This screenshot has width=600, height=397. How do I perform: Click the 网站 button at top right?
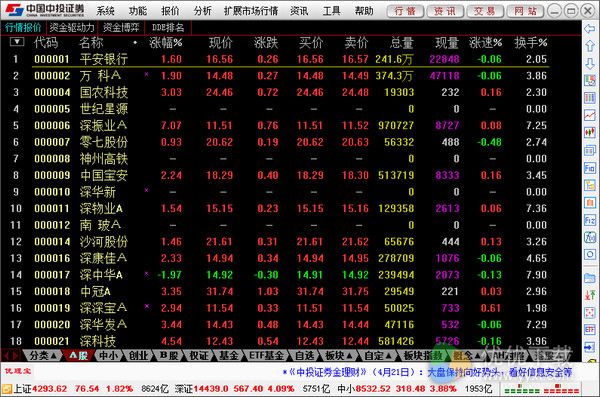pyautogui.click(x=525, y=11)
